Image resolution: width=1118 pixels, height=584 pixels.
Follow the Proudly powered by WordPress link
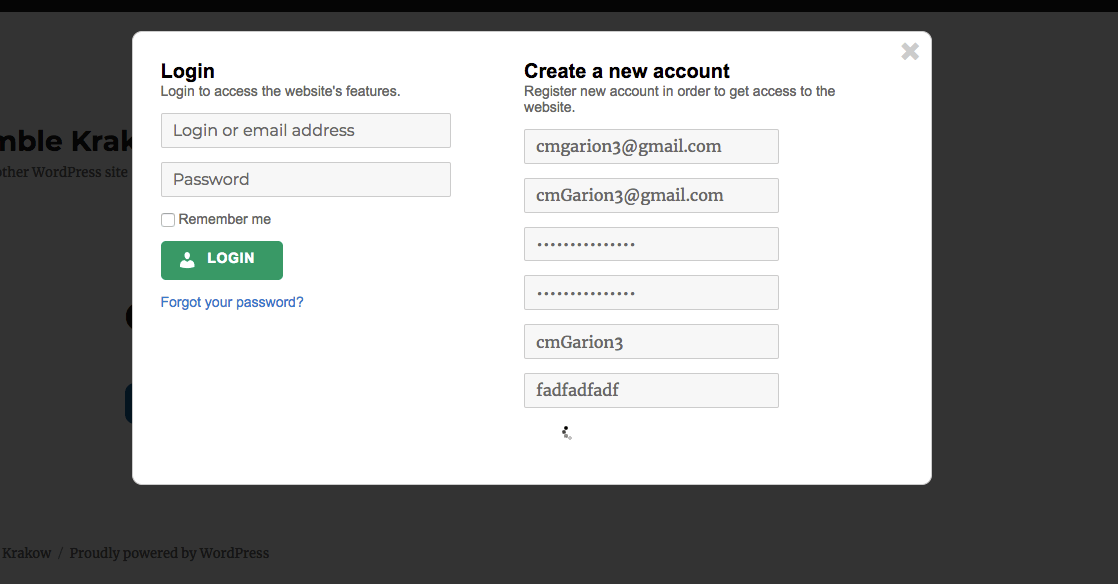tap(169, 553)
